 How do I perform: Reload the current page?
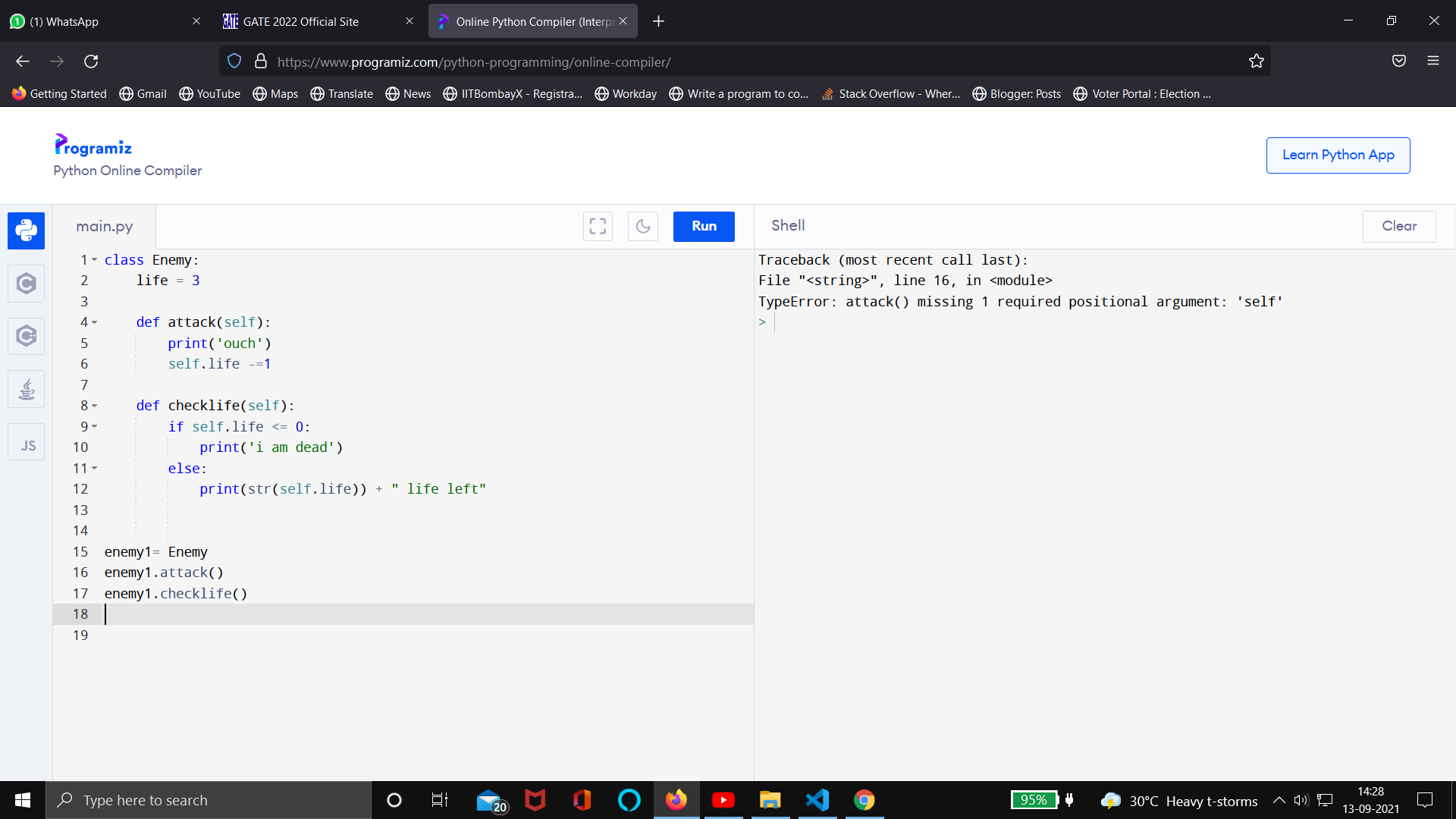(x=91, y=61)
